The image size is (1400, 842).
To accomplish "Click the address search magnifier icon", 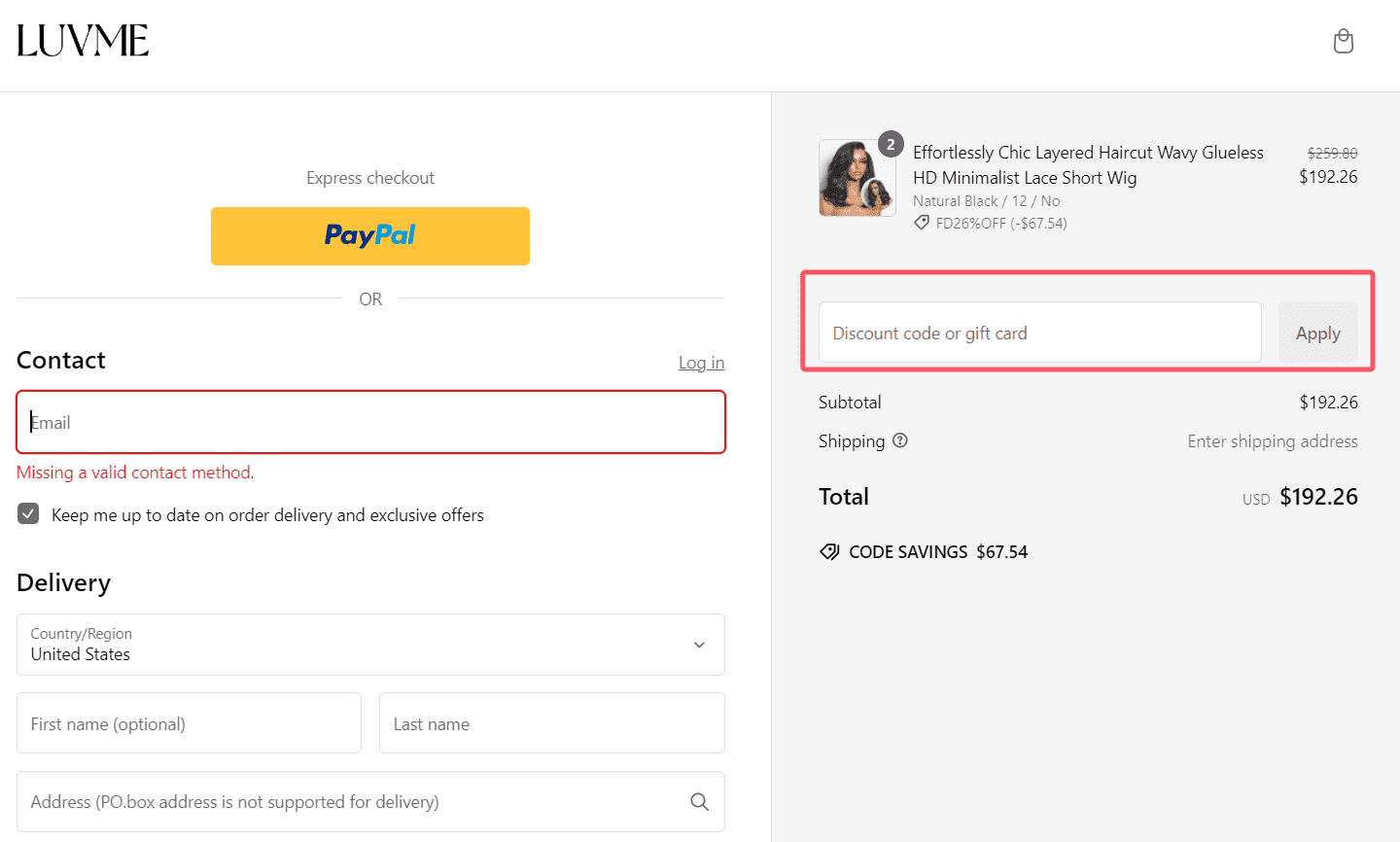I will click(x=699, y=801).
